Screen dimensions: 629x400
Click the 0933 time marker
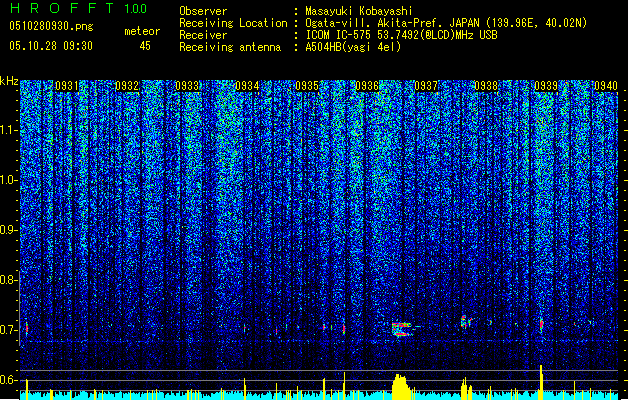coord(187,86)
